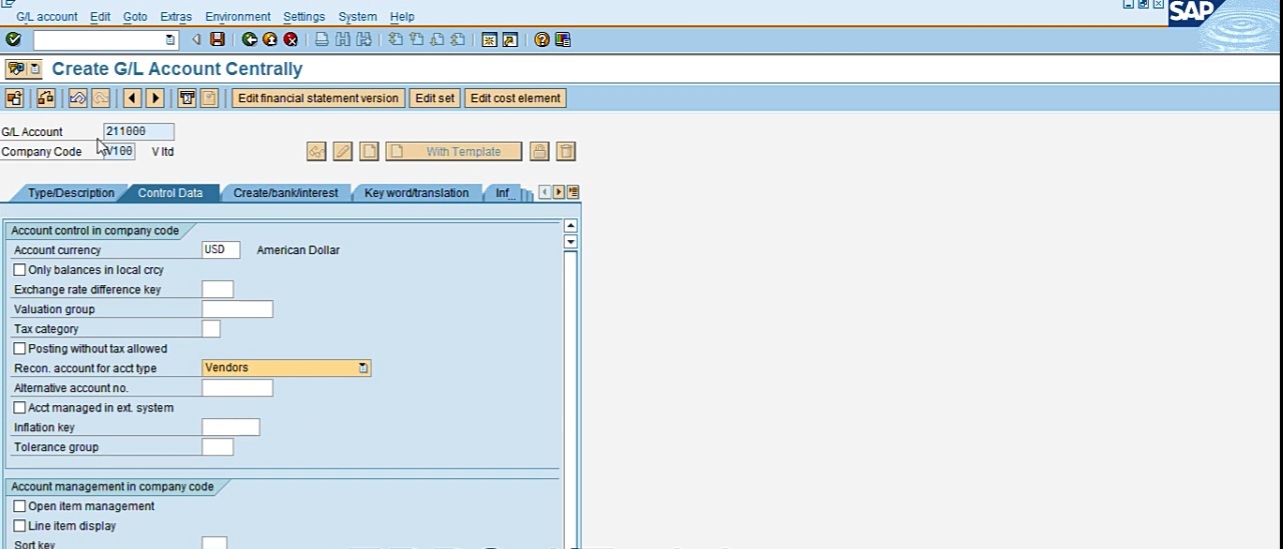Image resolution: width=1283 pixels, height=549 pixels.
Task: Click the trash can Delete icon
Action: click(x=566, y=152)
